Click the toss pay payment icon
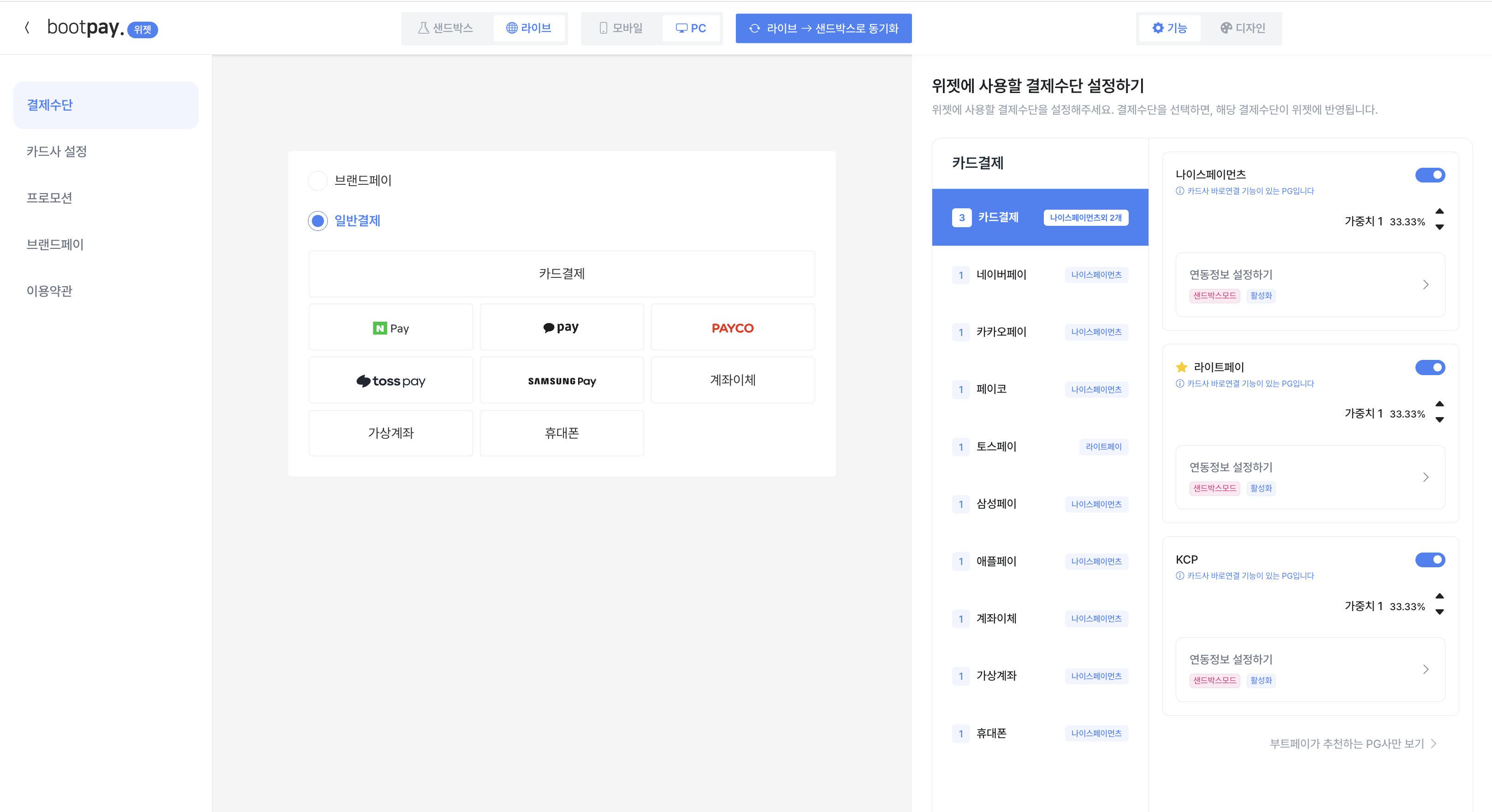 tap(391, 380)
